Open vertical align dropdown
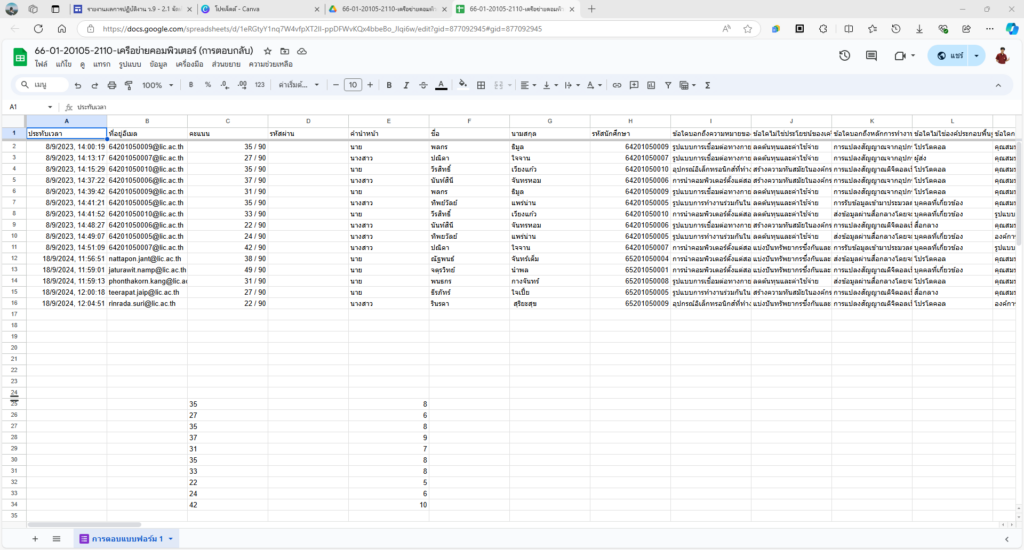 point(550,85)
